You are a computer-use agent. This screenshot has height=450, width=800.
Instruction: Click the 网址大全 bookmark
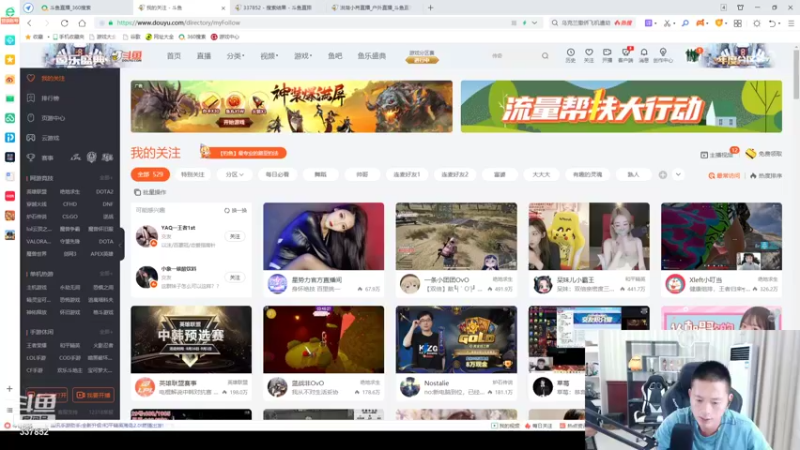pos(160,37)
